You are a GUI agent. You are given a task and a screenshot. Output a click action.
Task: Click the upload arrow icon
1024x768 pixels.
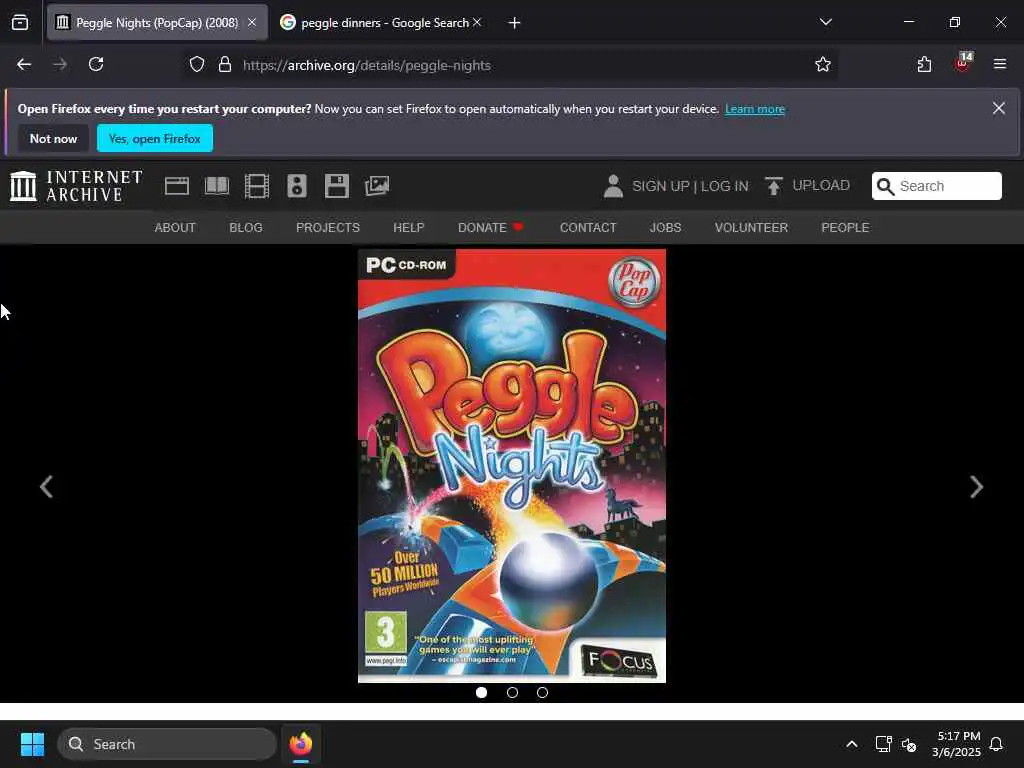774,186
